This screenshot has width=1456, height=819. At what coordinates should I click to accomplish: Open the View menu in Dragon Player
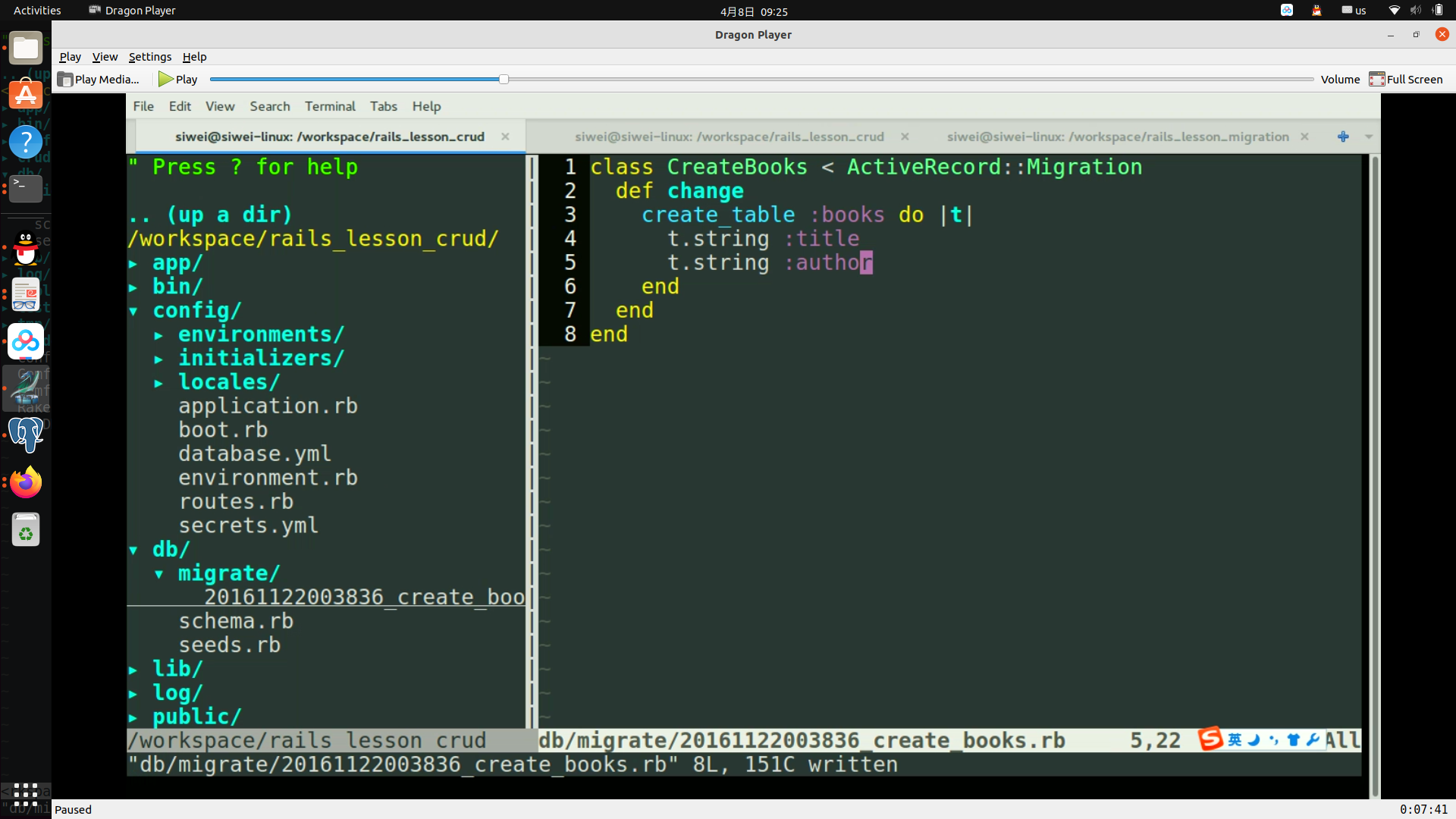(105, 57)
